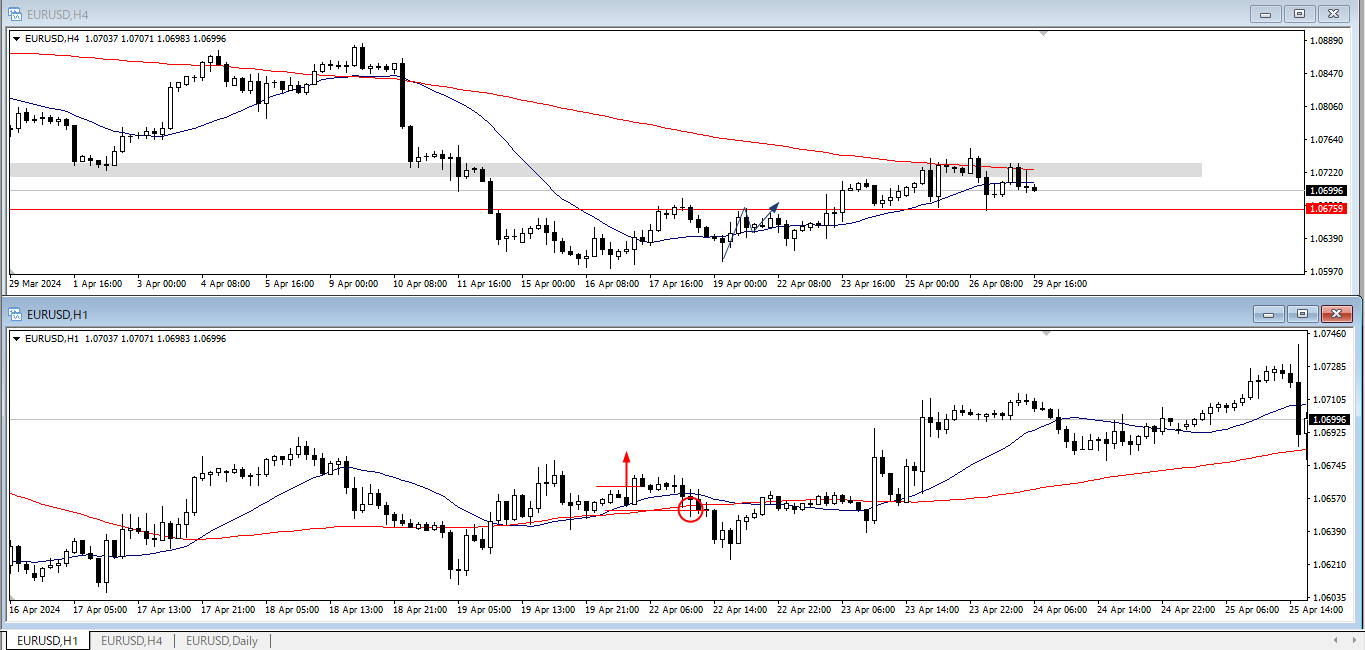Maximize the EURUSD,H4 chart window
Screen dimensions: 1365x650
pos(1299,14)
